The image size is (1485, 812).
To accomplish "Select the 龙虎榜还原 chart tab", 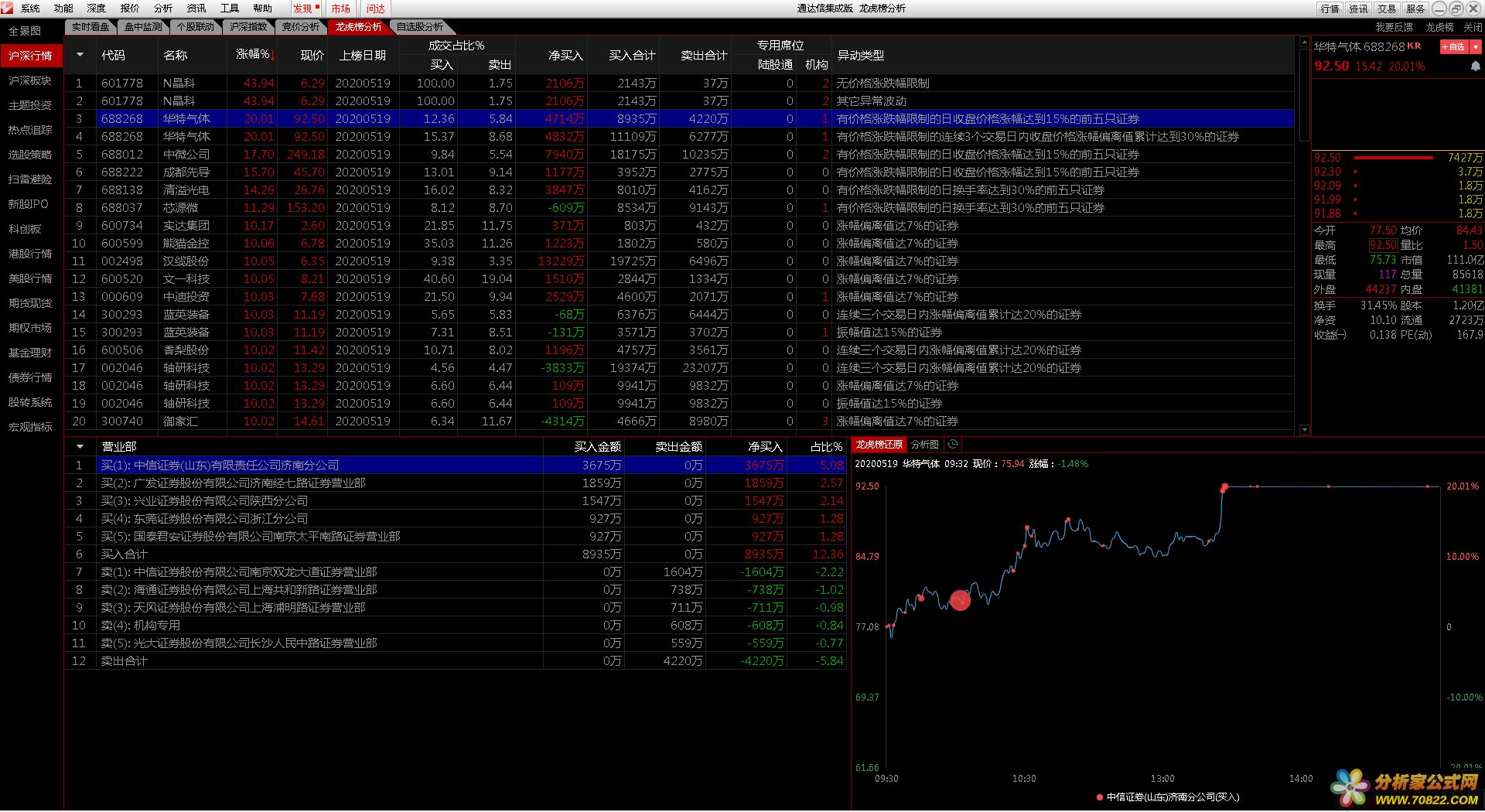I will 879,445.
